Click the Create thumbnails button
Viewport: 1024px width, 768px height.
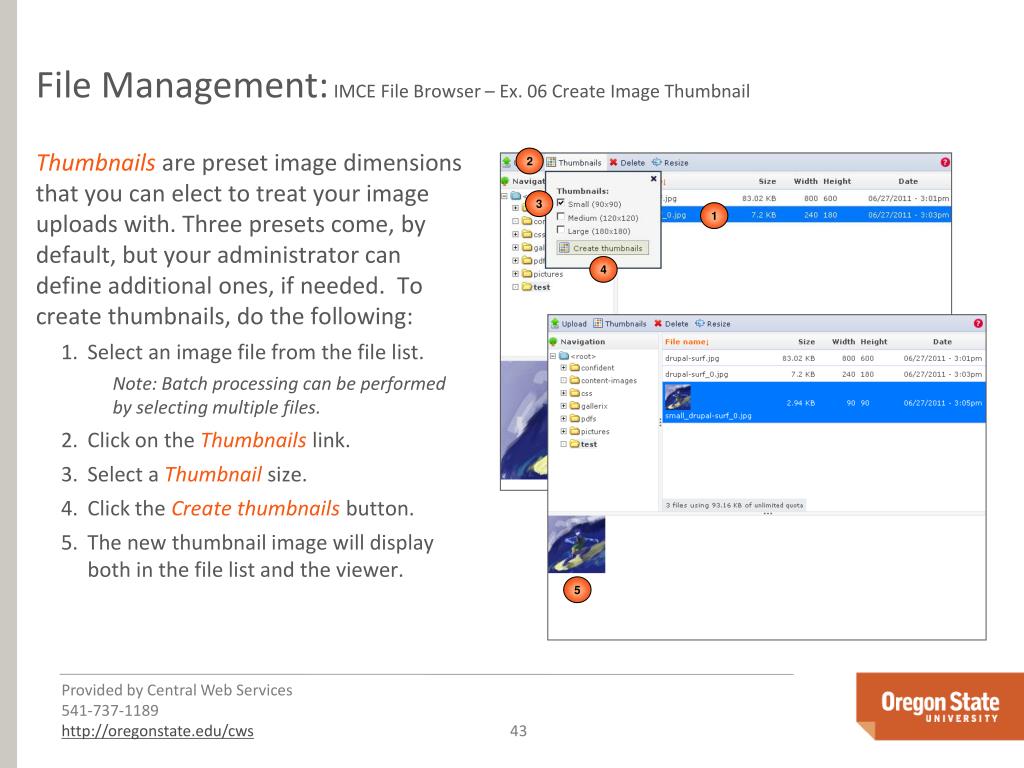click(x=602, y=248)
